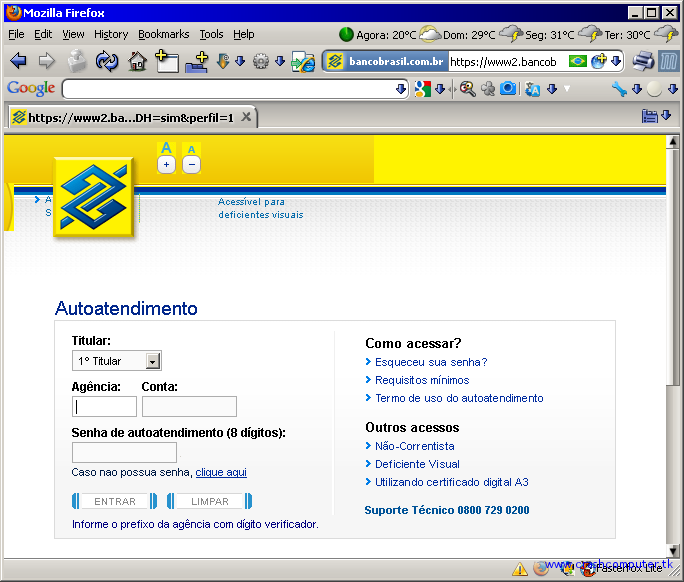Reload the page with the refresh arrows icon
Viewport: 684px width, 582px height.
[x=107, y=61]
